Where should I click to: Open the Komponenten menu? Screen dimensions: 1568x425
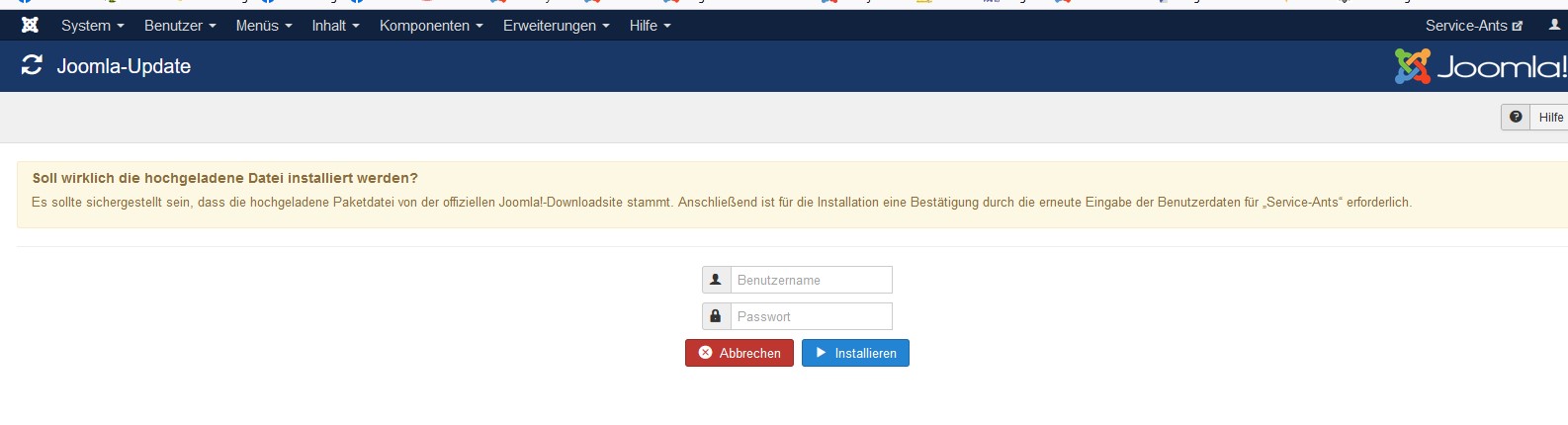point(431,26)
